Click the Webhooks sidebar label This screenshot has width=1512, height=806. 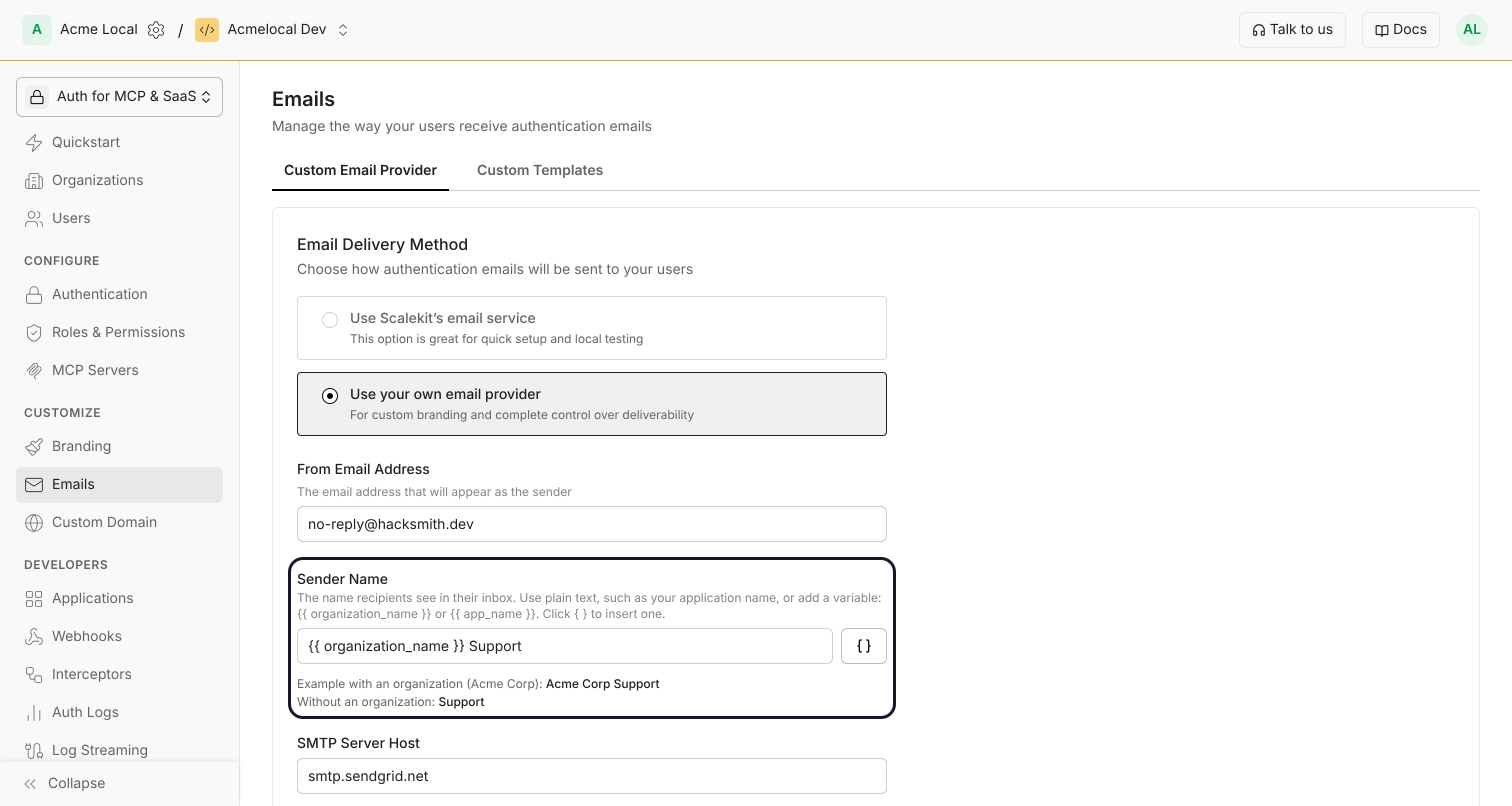87,636
